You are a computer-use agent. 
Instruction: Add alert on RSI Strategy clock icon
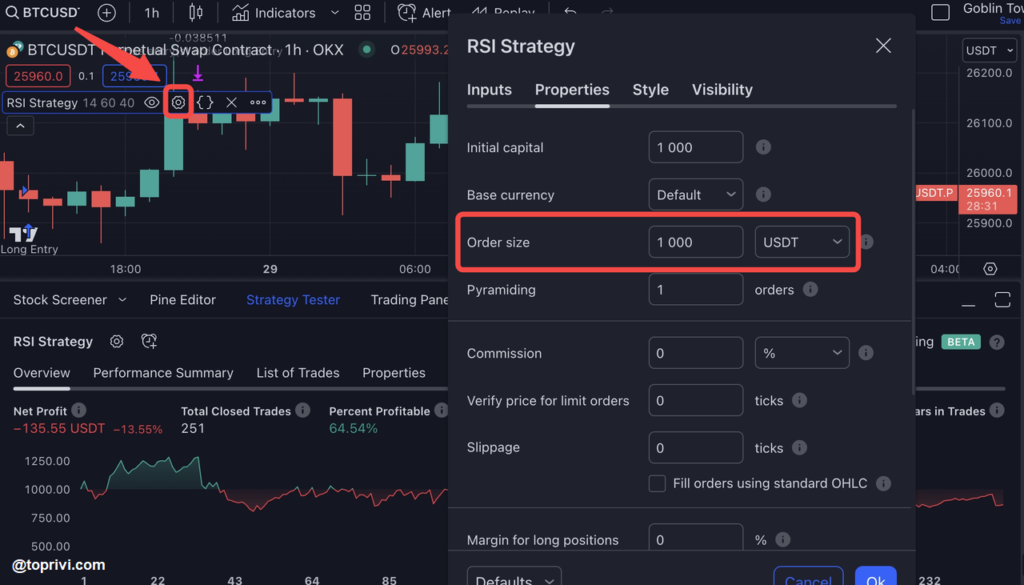[x=149, y=341]
